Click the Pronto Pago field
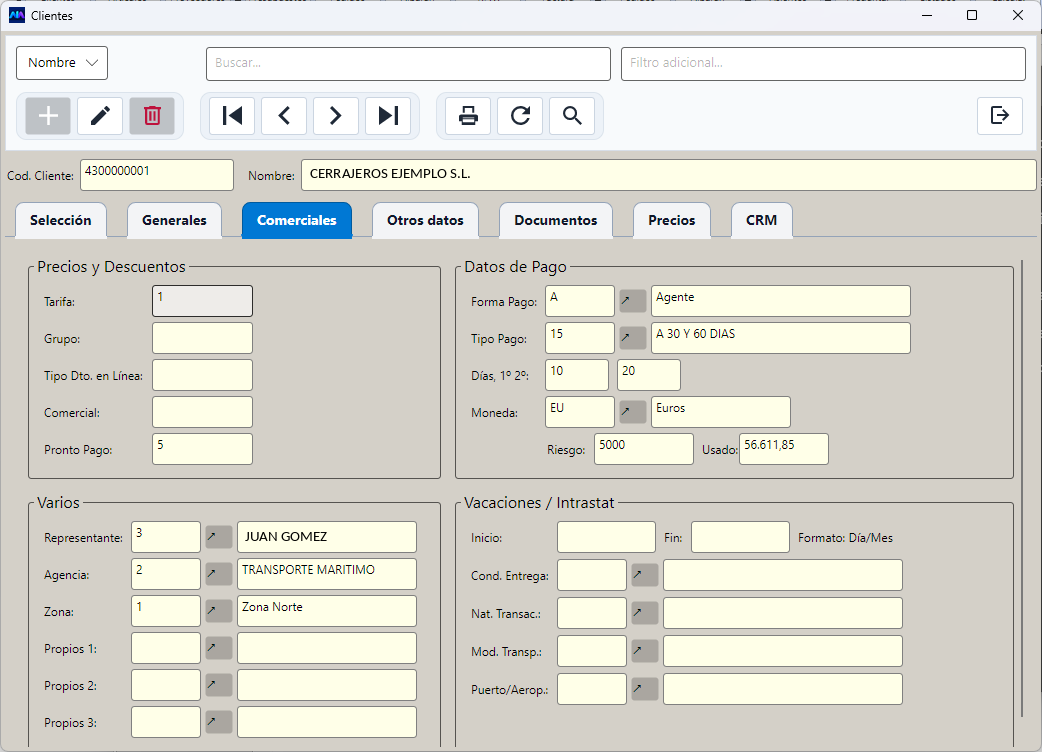 202,449
